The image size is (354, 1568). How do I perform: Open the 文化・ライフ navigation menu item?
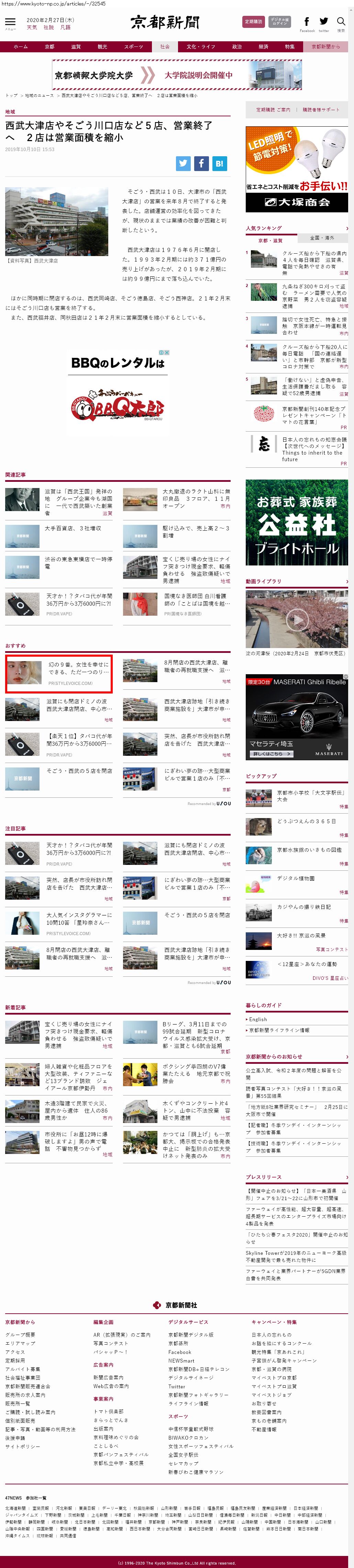(201, 47)
